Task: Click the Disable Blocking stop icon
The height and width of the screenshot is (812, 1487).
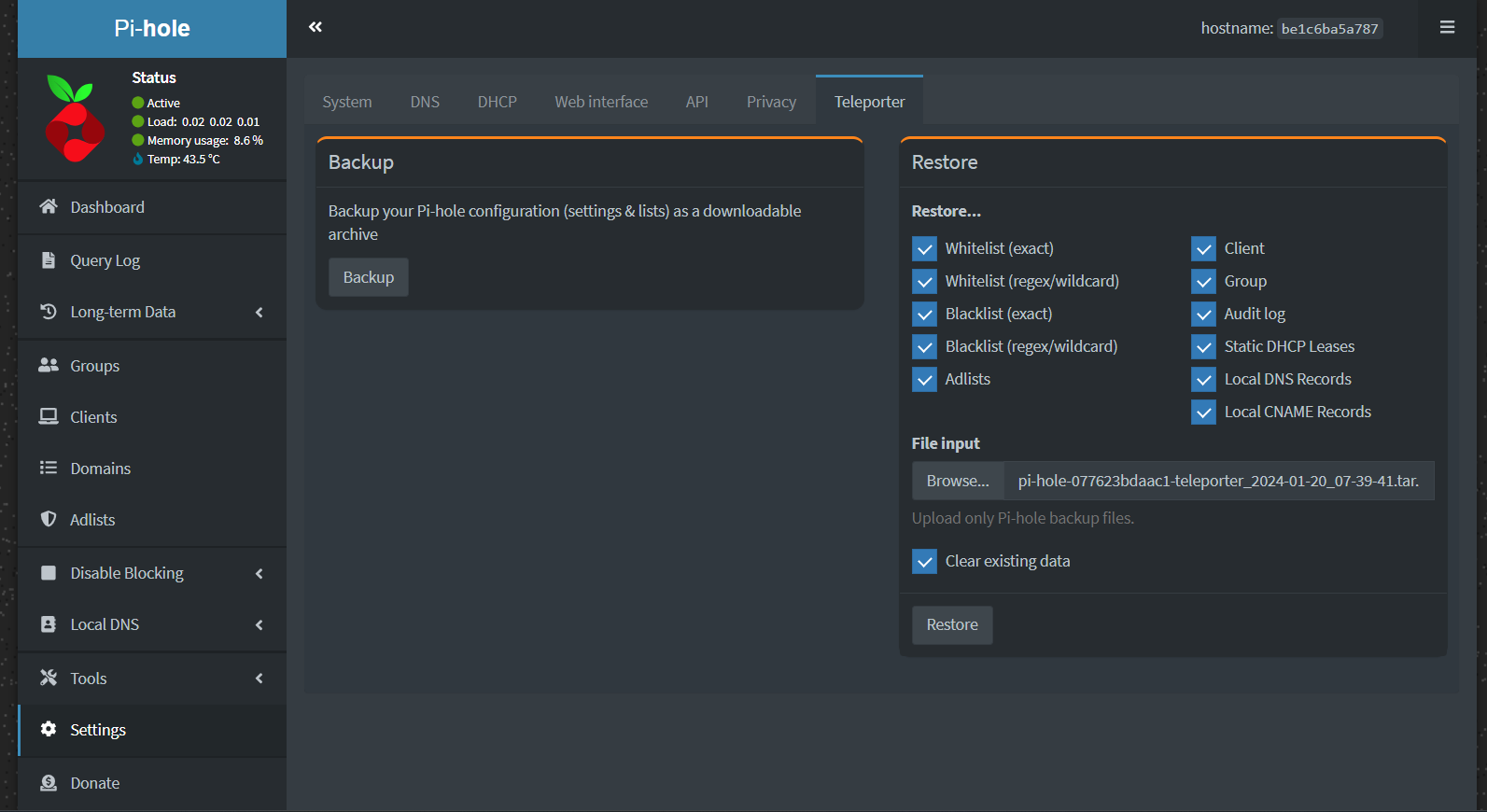Action: (49, 572)
